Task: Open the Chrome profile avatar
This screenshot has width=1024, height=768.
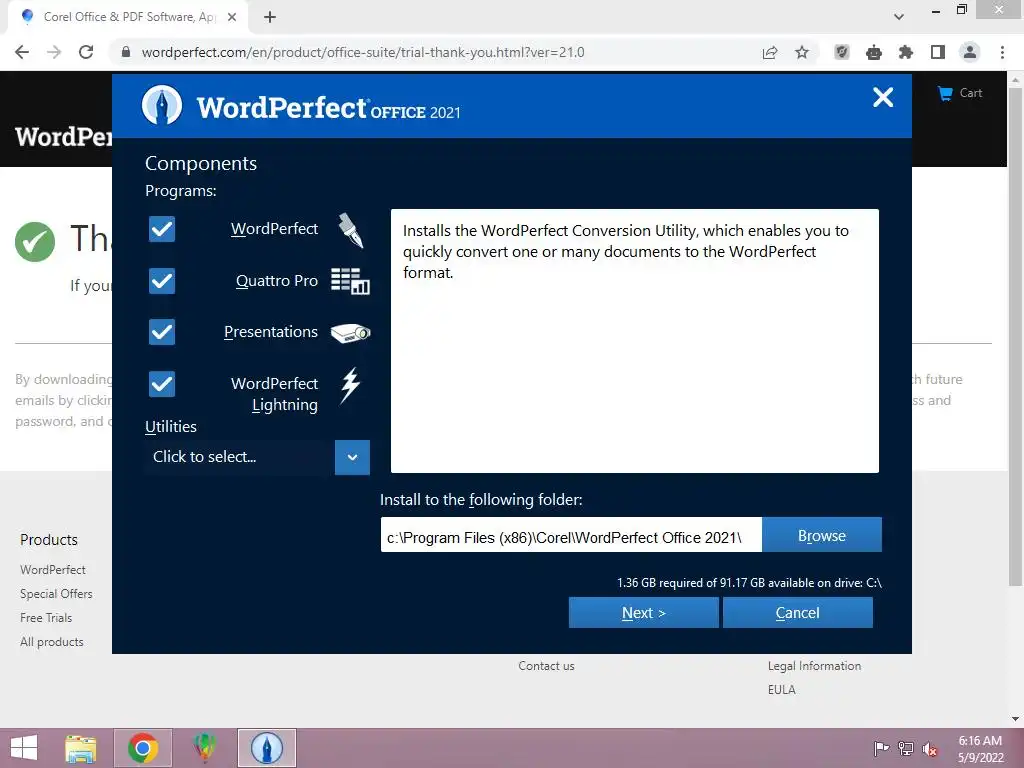Action: click(x=970, y=52)
